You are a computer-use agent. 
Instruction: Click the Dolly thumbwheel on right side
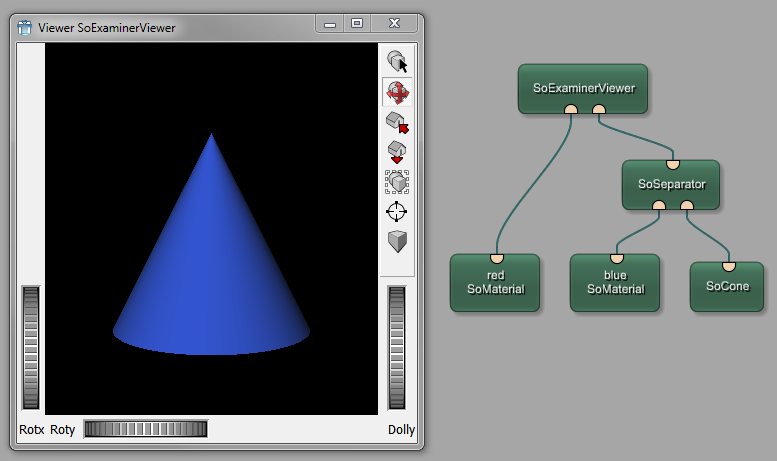click(x=397, y=347)
